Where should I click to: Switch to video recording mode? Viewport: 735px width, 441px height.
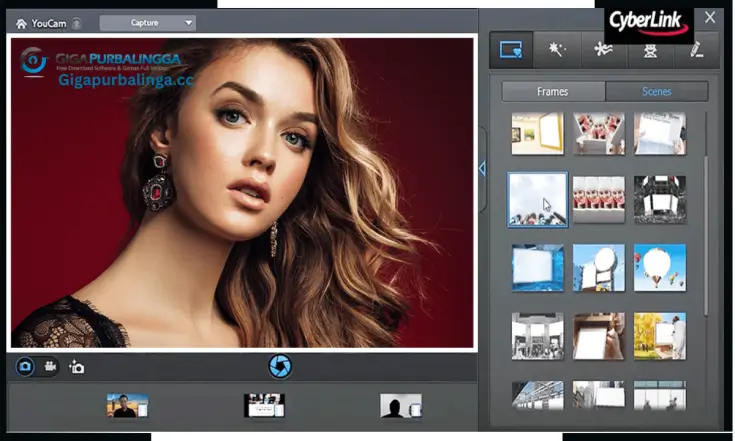coord(50,366)
